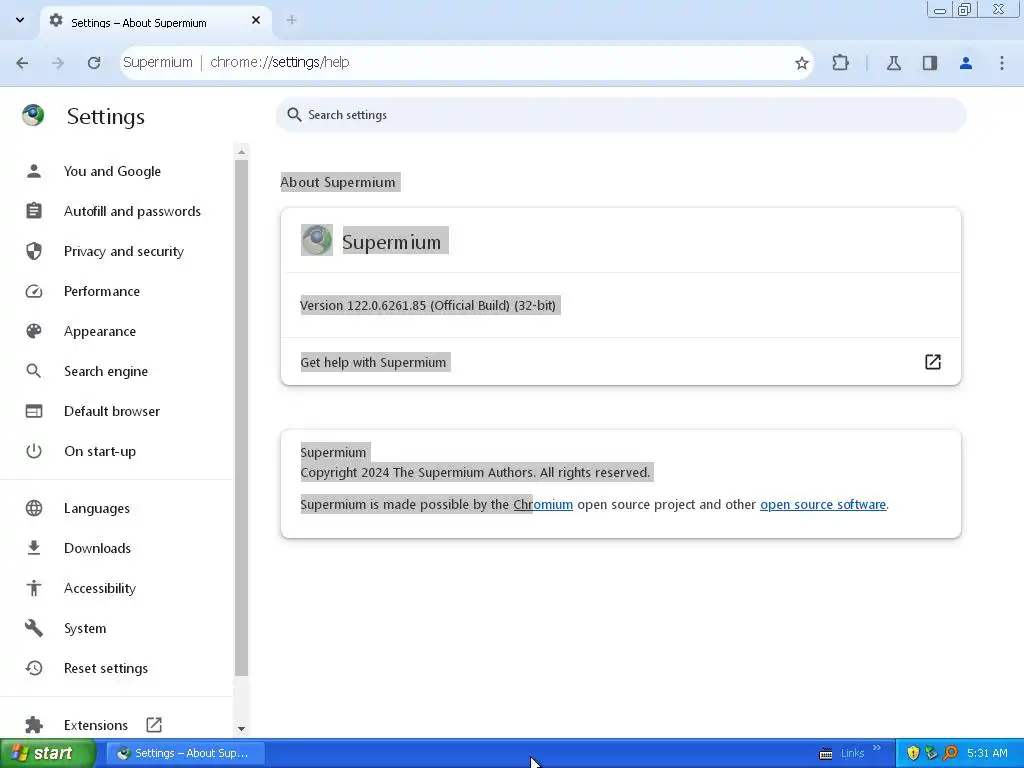Click the Settings – About Sup... taskbar button
Image resolution: width=1024 pixels, height=768 pixels.
185,754
